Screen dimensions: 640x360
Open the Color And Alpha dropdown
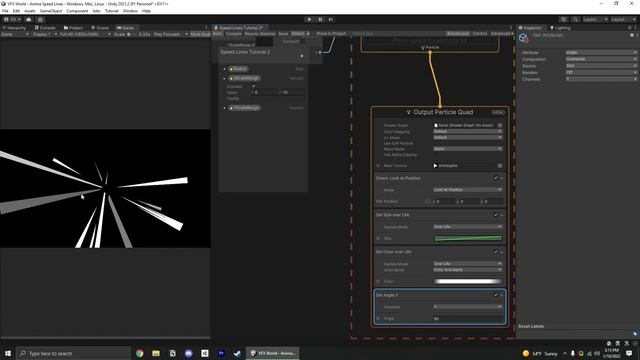[x=468, y=270]
